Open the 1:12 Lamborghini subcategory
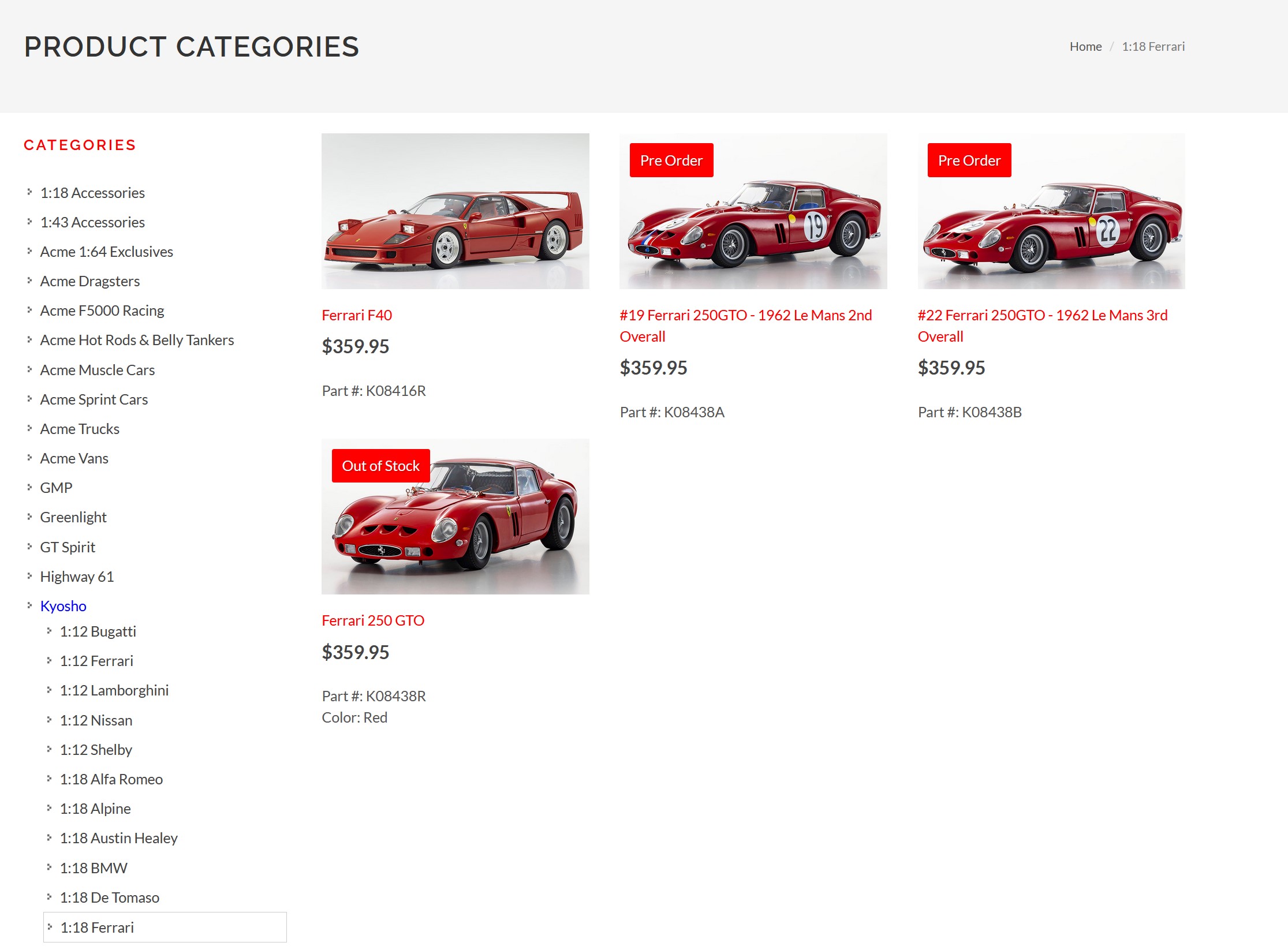Image resolution: width=1288 pixels, height=950 pixels. point(114,690)
